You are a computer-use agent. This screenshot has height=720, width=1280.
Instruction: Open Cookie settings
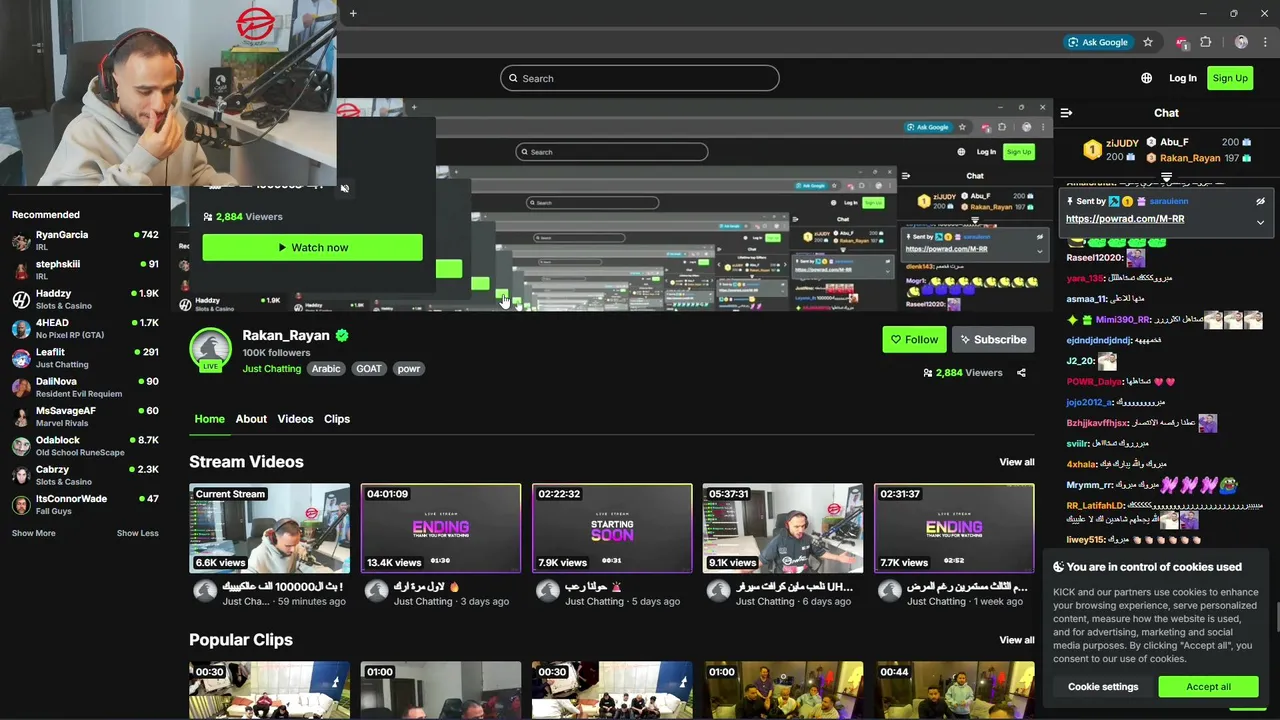[1103, 687]
